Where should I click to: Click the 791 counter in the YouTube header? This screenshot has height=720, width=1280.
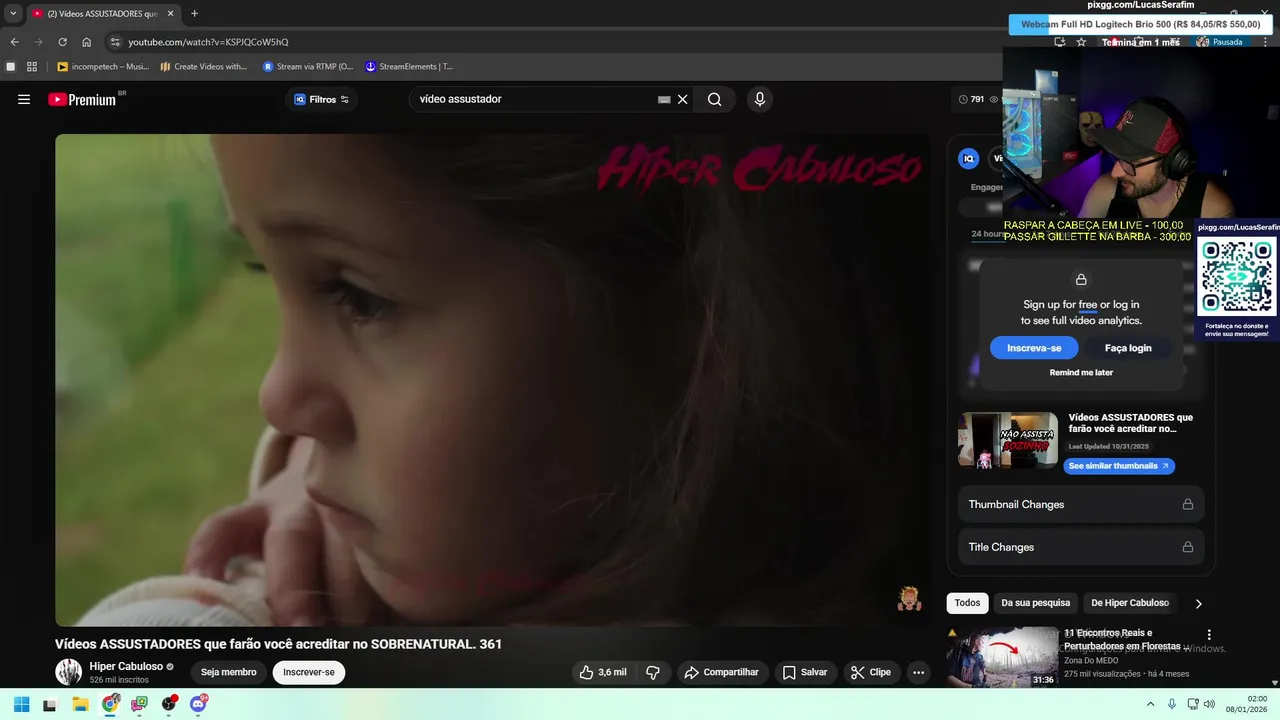click(971, 99)
